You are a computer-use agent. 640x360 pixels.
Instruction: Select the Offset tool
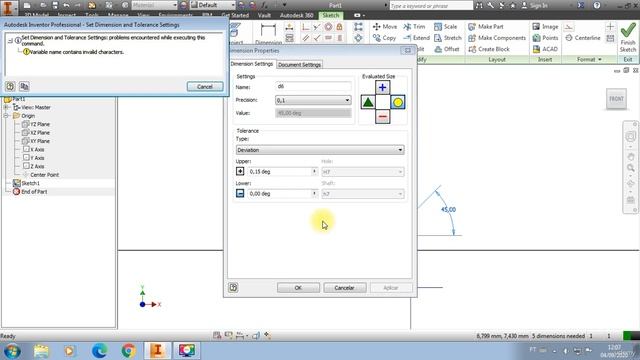[447, 49]
